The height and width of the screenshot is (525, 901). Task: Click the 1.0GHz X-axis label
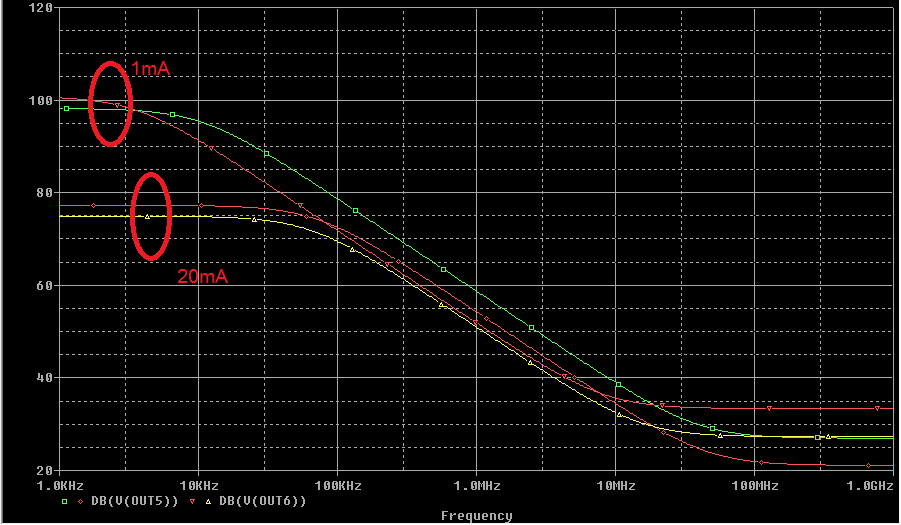point(870,486)
